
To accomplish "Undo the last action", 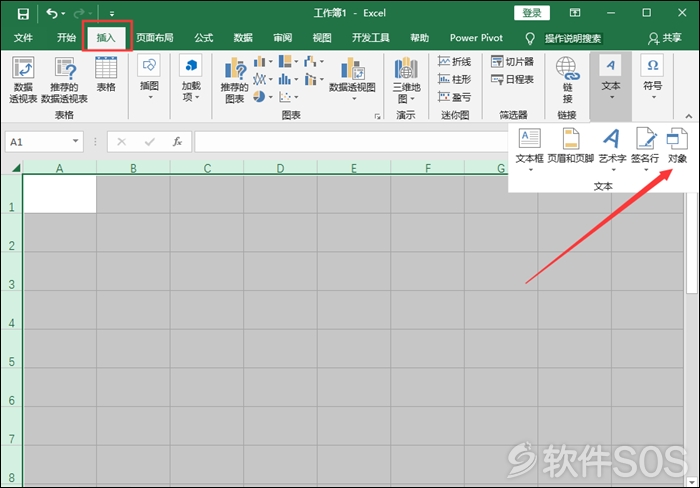I will 52,13.
